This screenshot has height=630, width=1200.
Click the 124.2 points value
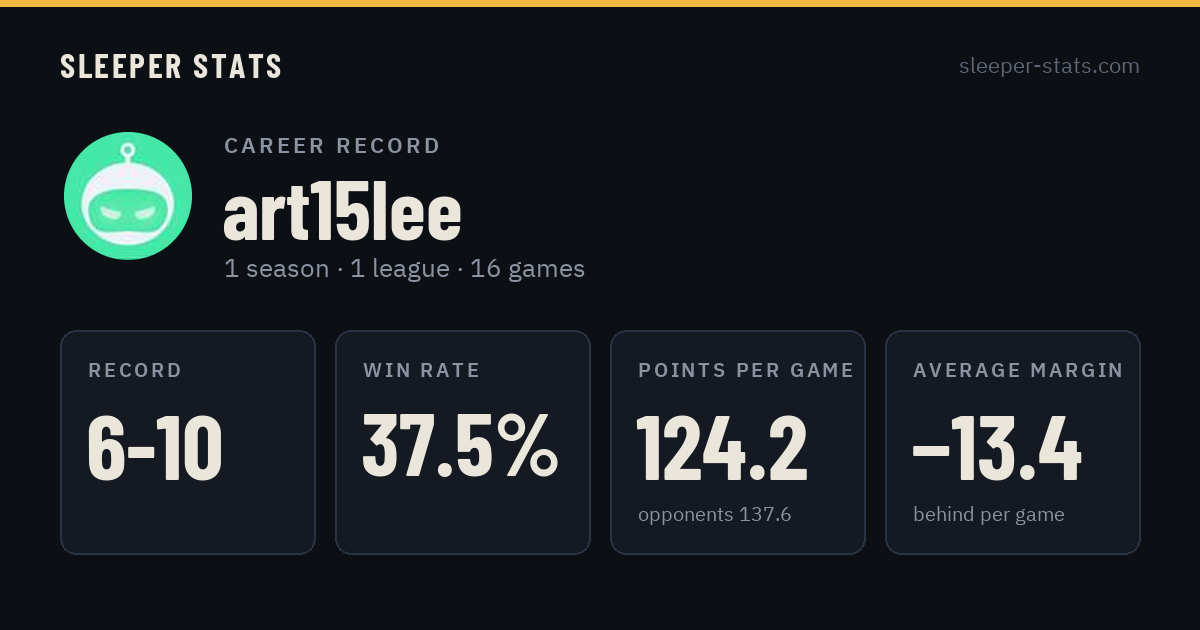pos(722,449)
